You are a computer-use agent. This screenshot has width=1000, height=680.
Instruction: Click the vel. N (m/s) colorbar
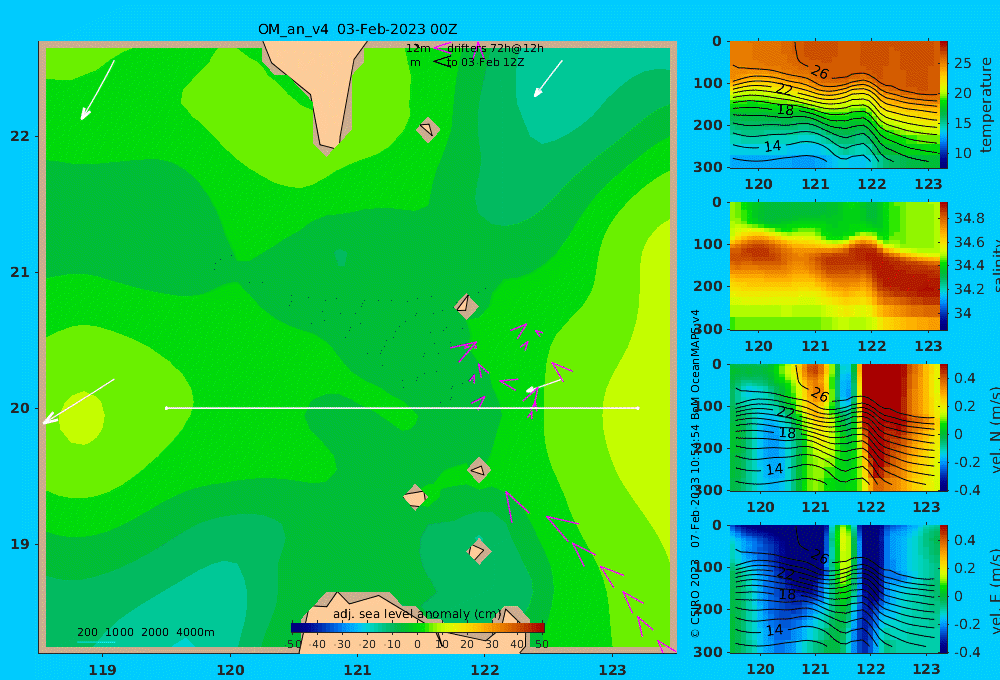click(x=944, y=427)
